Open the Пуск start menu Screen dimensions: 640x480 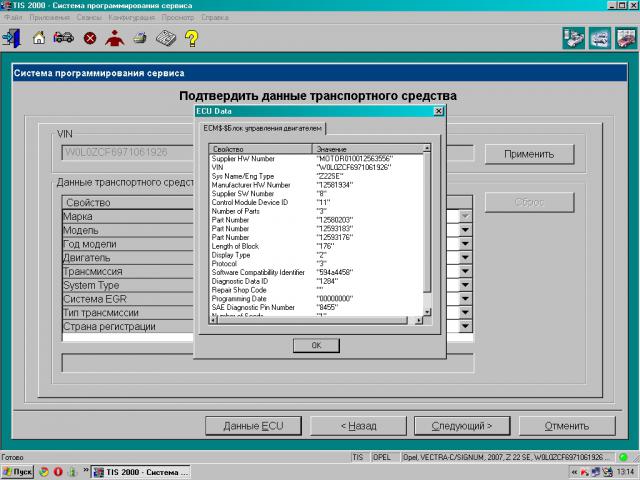pyautogui.click(x=17, y=472)
